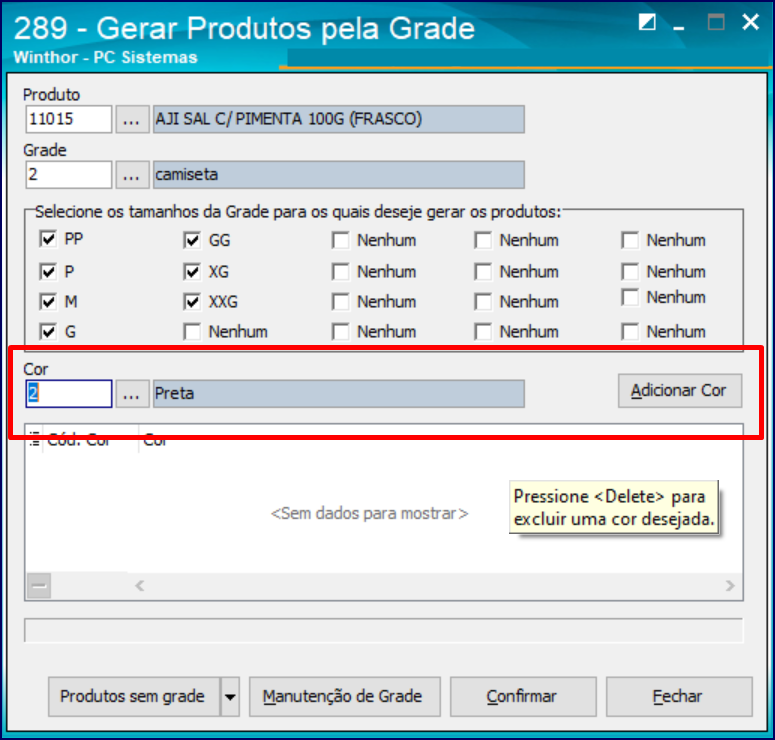This screenshot has height=740, width=775.
Task: Click the Cód. Cor column header
Action: pyautogui.click(x=90, y=439)
